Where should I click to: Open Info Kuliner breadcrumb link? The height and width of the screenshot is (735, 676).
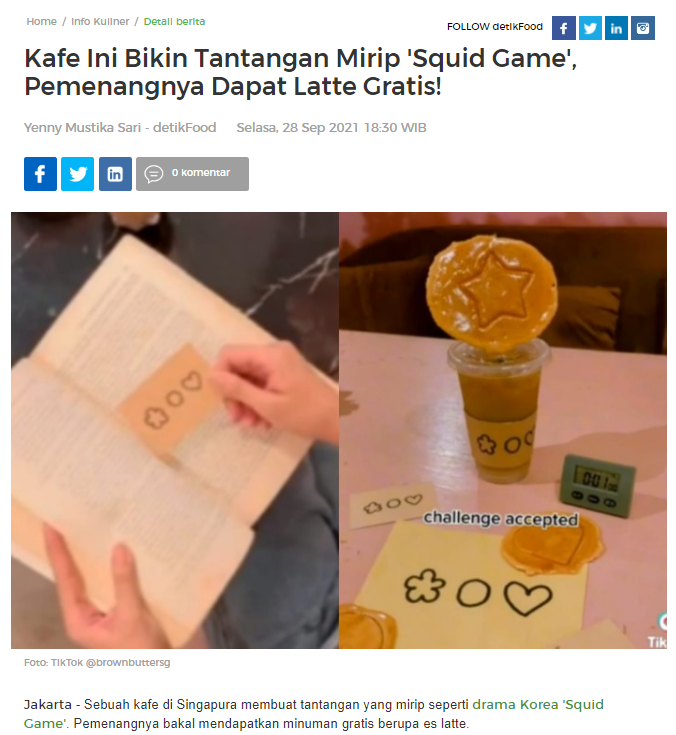coord(100,22)
